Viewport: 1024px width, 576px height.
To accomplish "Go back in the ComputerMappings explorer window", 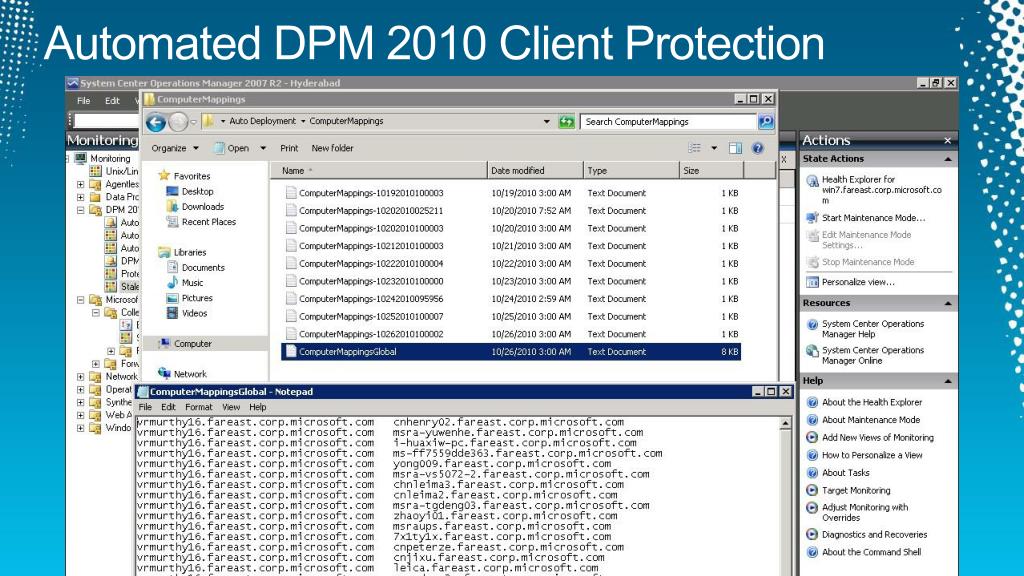I will [x=156, y=122].
